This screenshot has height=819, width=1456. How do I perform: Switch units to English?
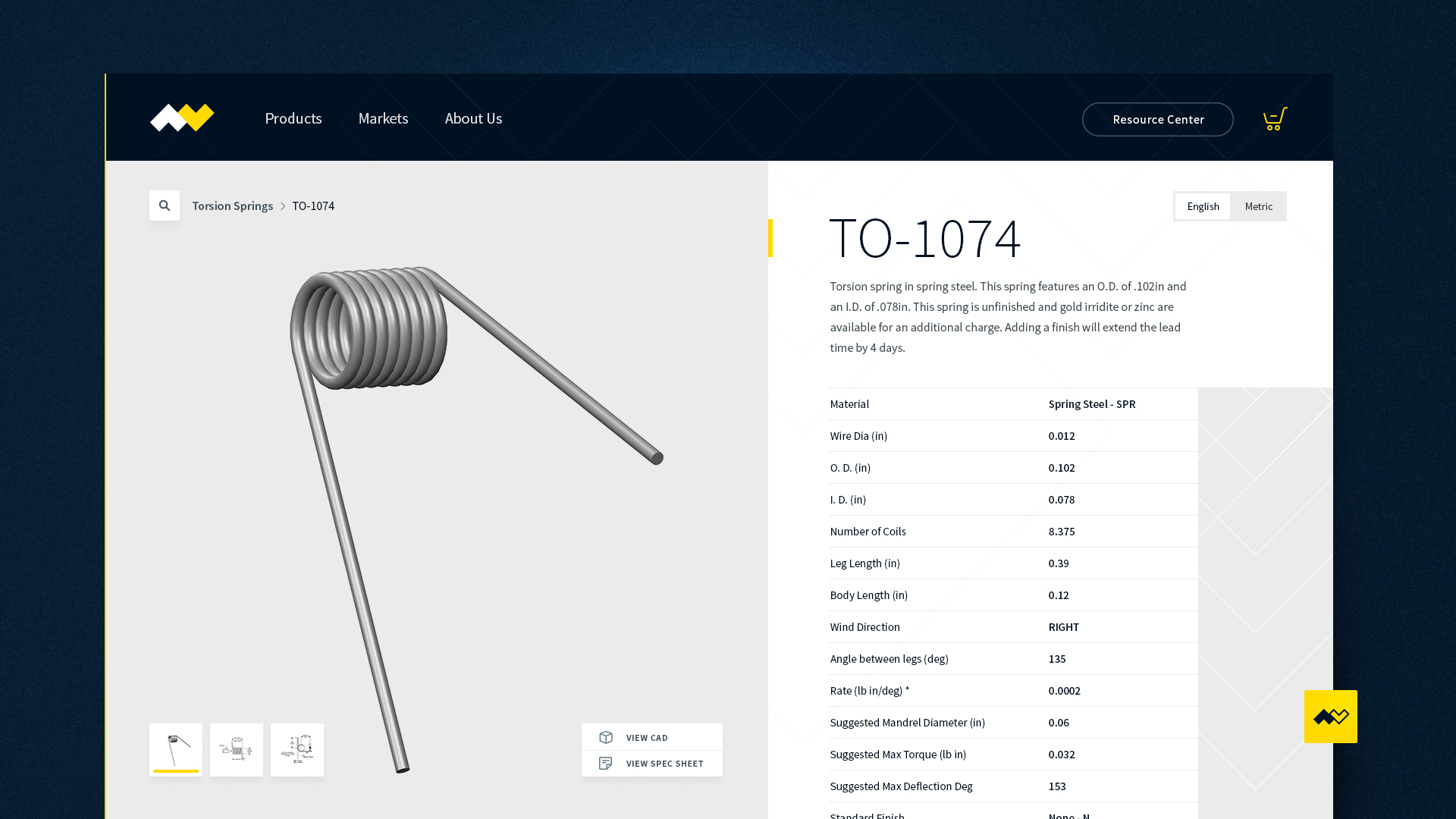1203,206
